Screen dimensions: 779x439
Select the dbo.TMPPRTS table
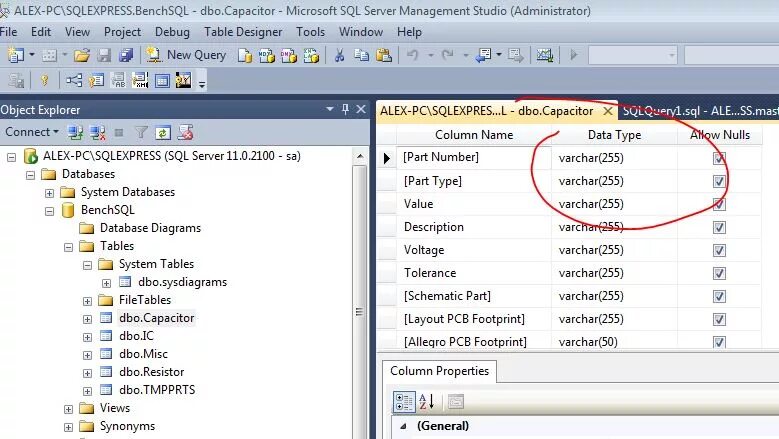coord(157,390)
